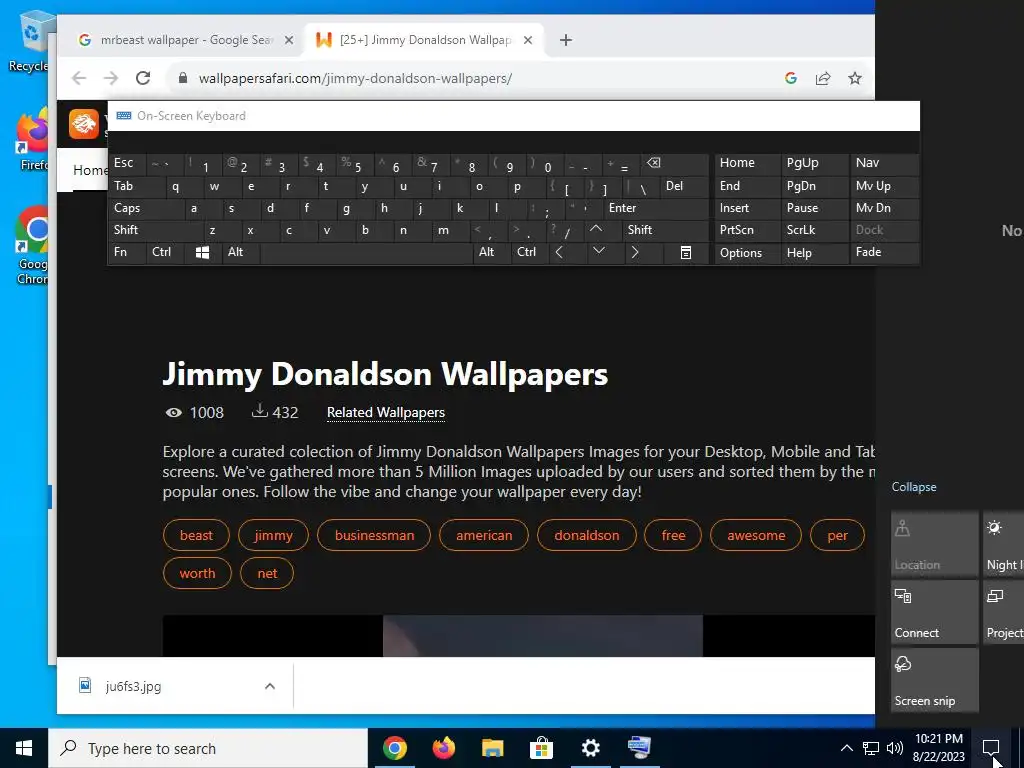
Task: Switch to mrbeast wallpaper Google Search tab
Action: pos(186,40)
